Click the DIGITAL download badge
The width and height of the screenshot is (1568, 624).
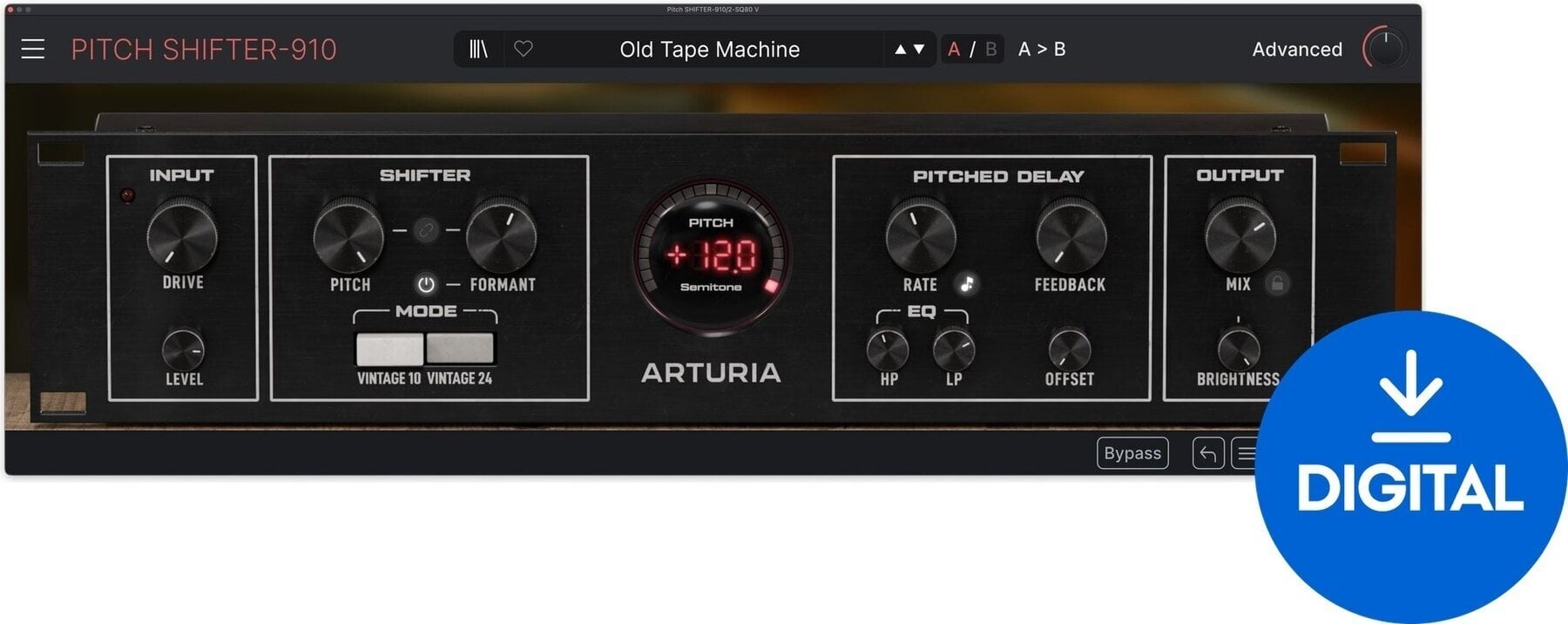[1410, 467]
